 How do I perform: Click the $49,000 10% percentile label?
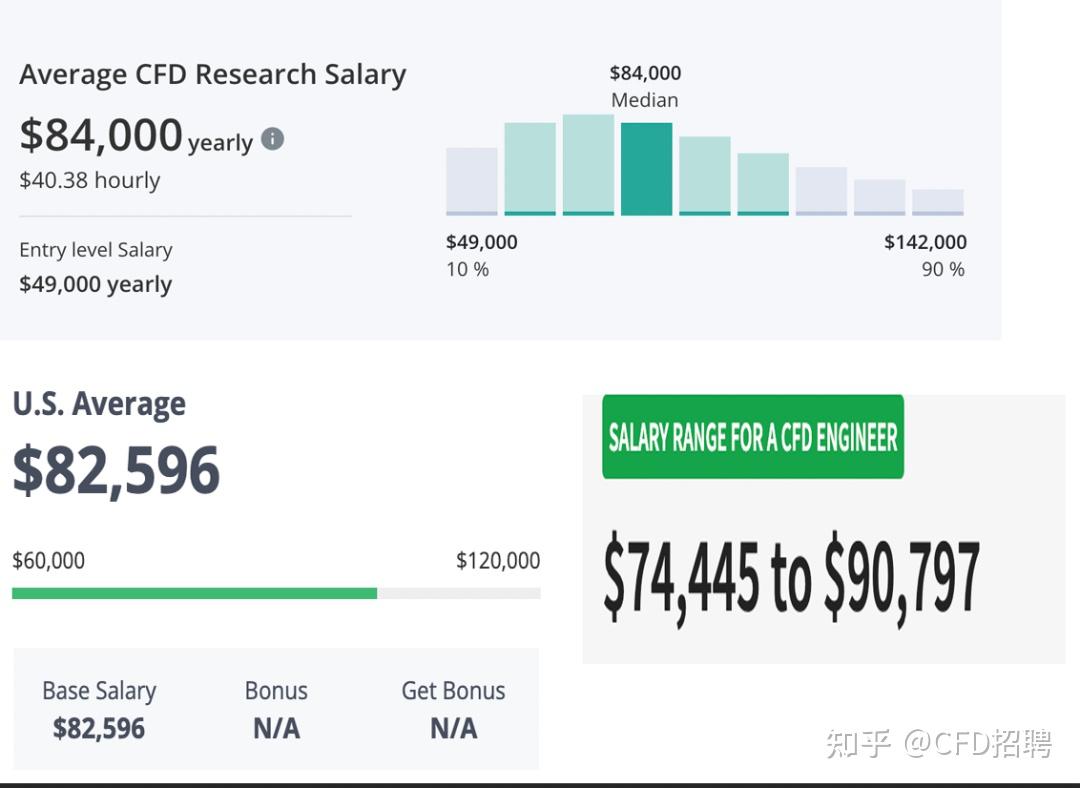pos(481,255)
